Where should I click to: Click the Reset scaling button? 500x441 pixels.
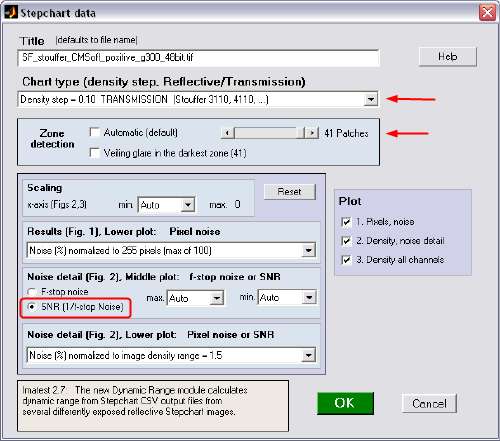(x=289, y=192)
